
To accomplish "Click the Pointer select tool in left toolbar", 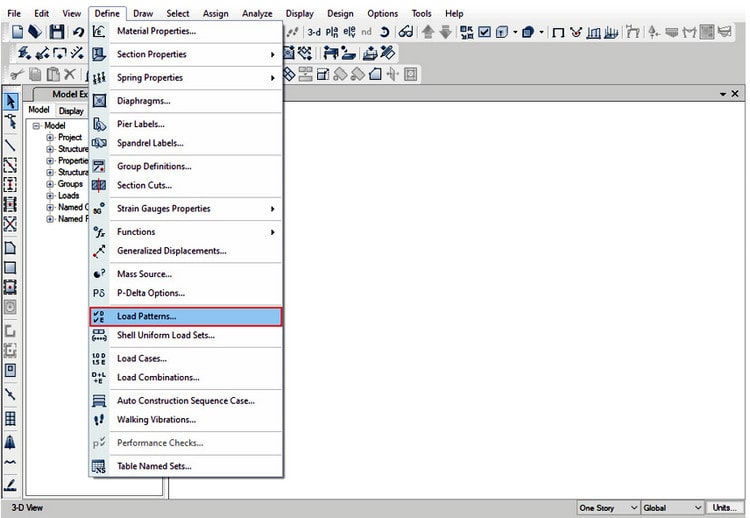I will (x=11, y=101).
